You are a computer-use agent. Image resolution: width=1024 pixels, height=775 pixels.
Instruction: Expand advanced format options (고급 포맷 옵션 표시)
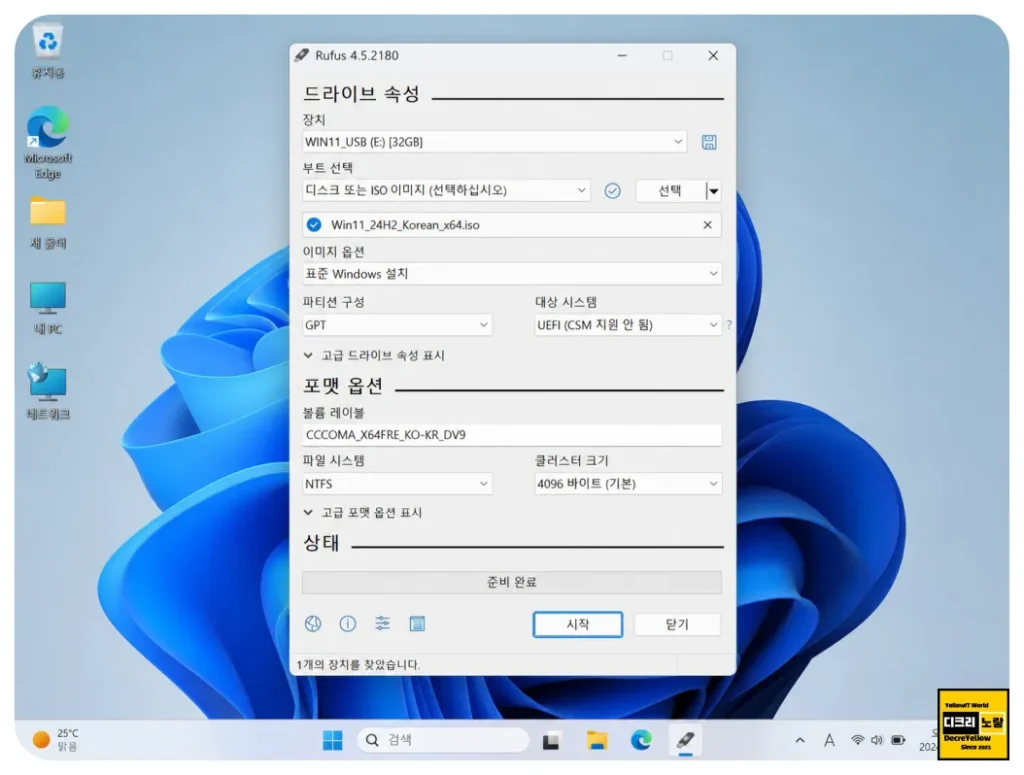[363, 513]
